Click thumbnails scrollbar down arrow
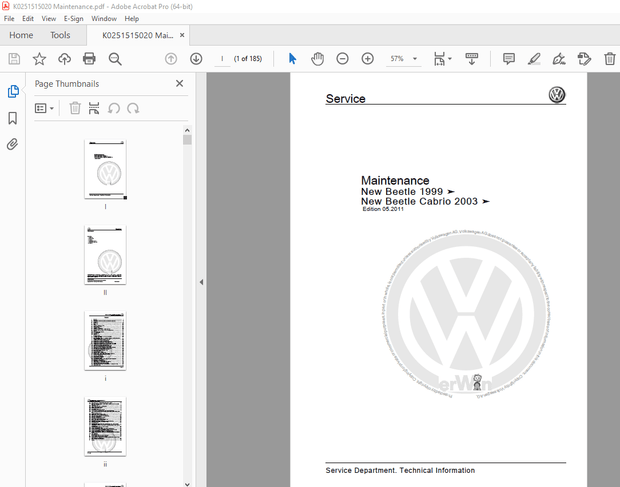 tap(187, 483)
